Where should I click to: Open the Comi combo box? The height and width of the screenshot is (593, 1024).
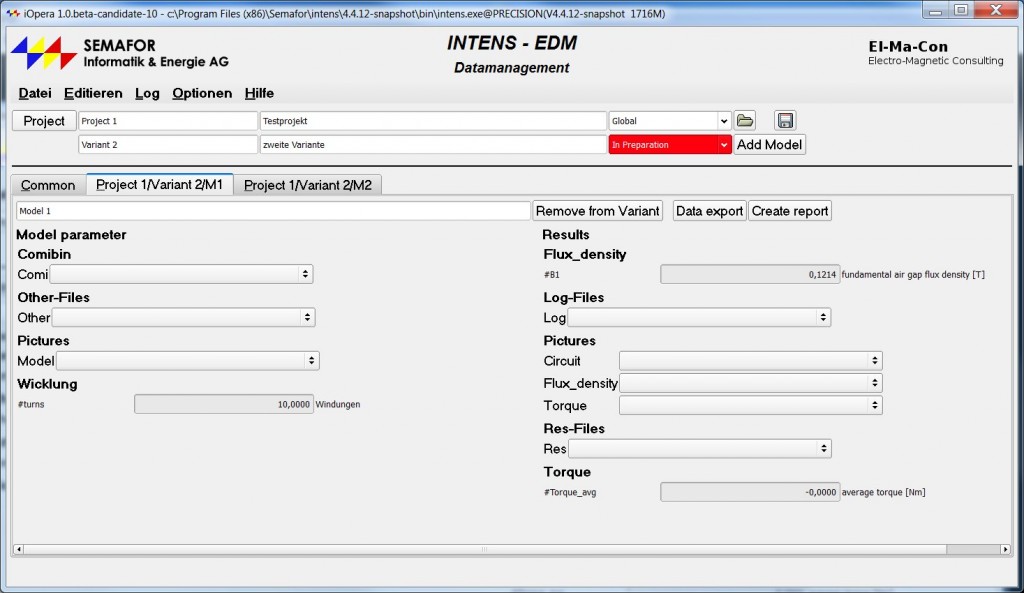tap(182, 274)
